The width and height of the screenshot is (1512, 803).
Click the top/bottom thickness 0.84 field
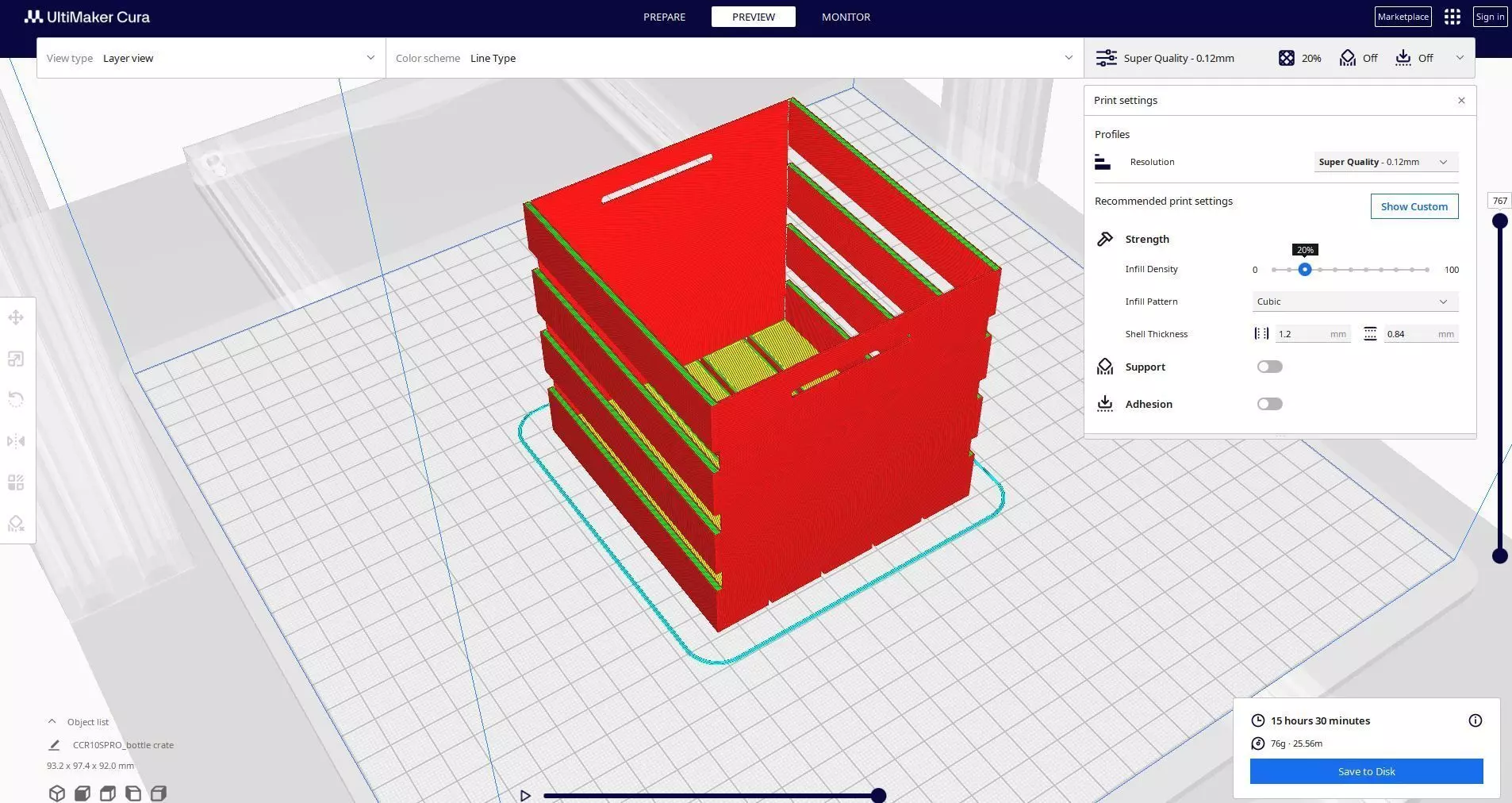(x=1421, y=334)
